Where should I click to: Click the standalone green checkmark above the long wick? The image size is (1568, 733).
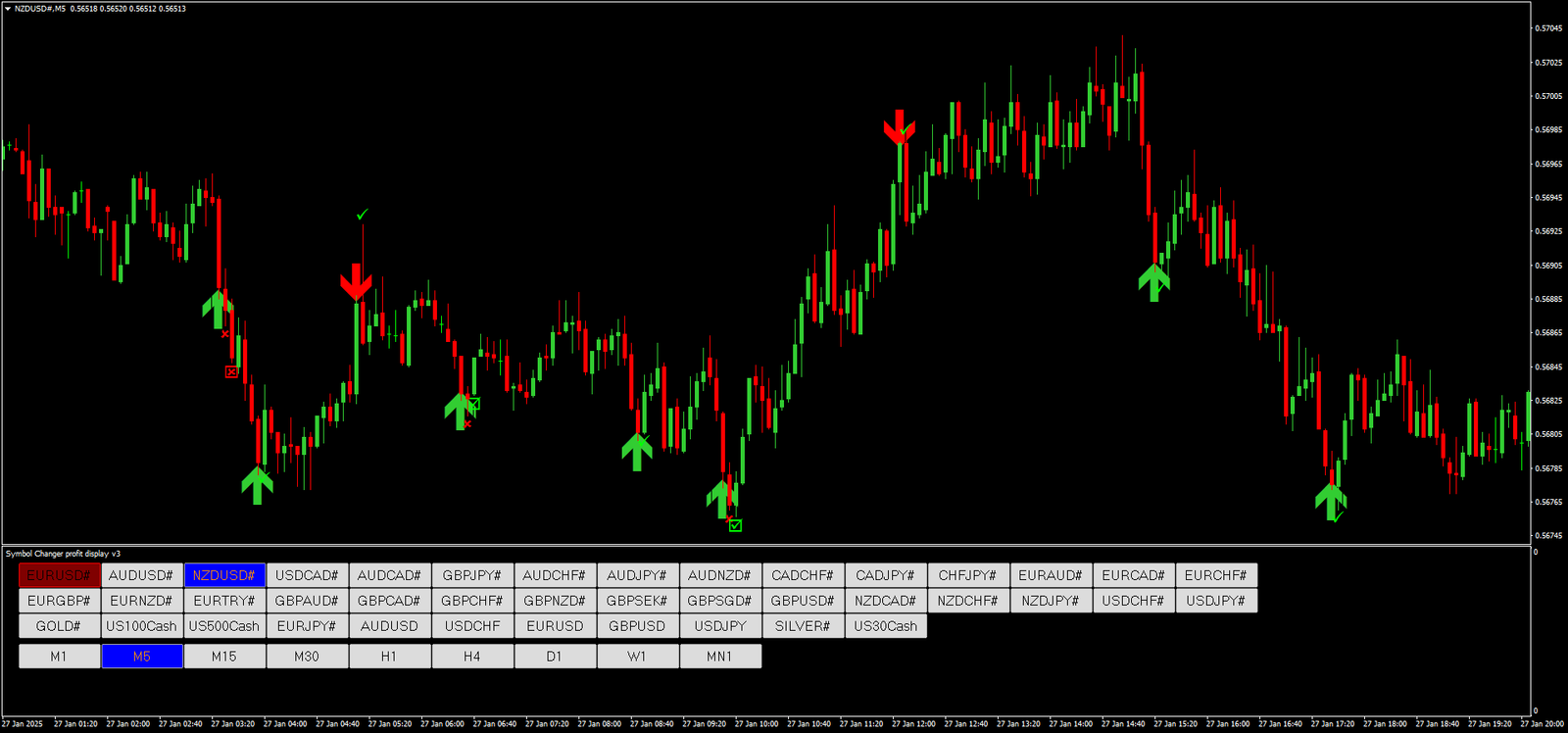point(363,214)
